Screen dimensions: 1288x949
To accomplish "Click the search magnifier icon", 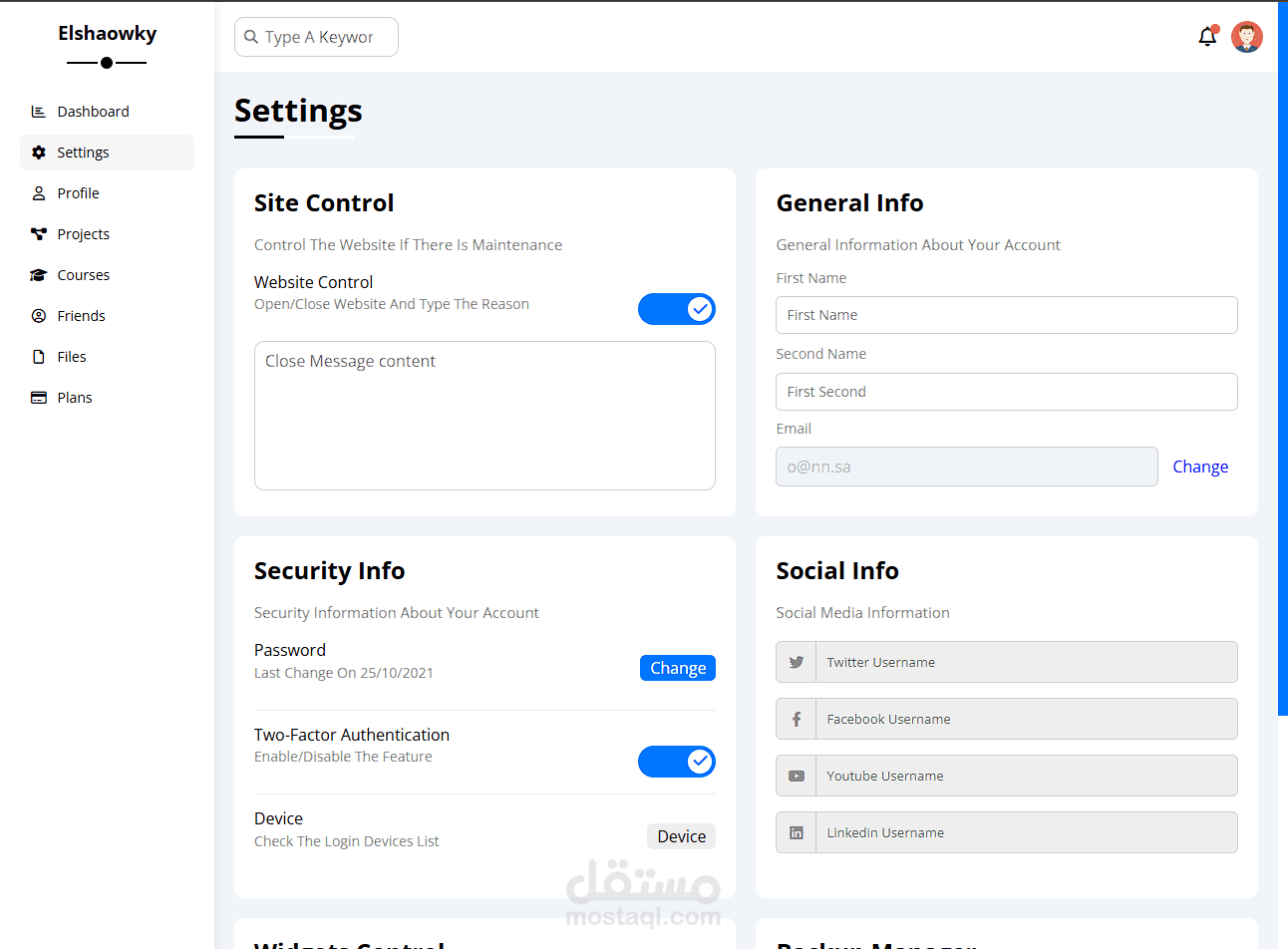I will 251,37.
